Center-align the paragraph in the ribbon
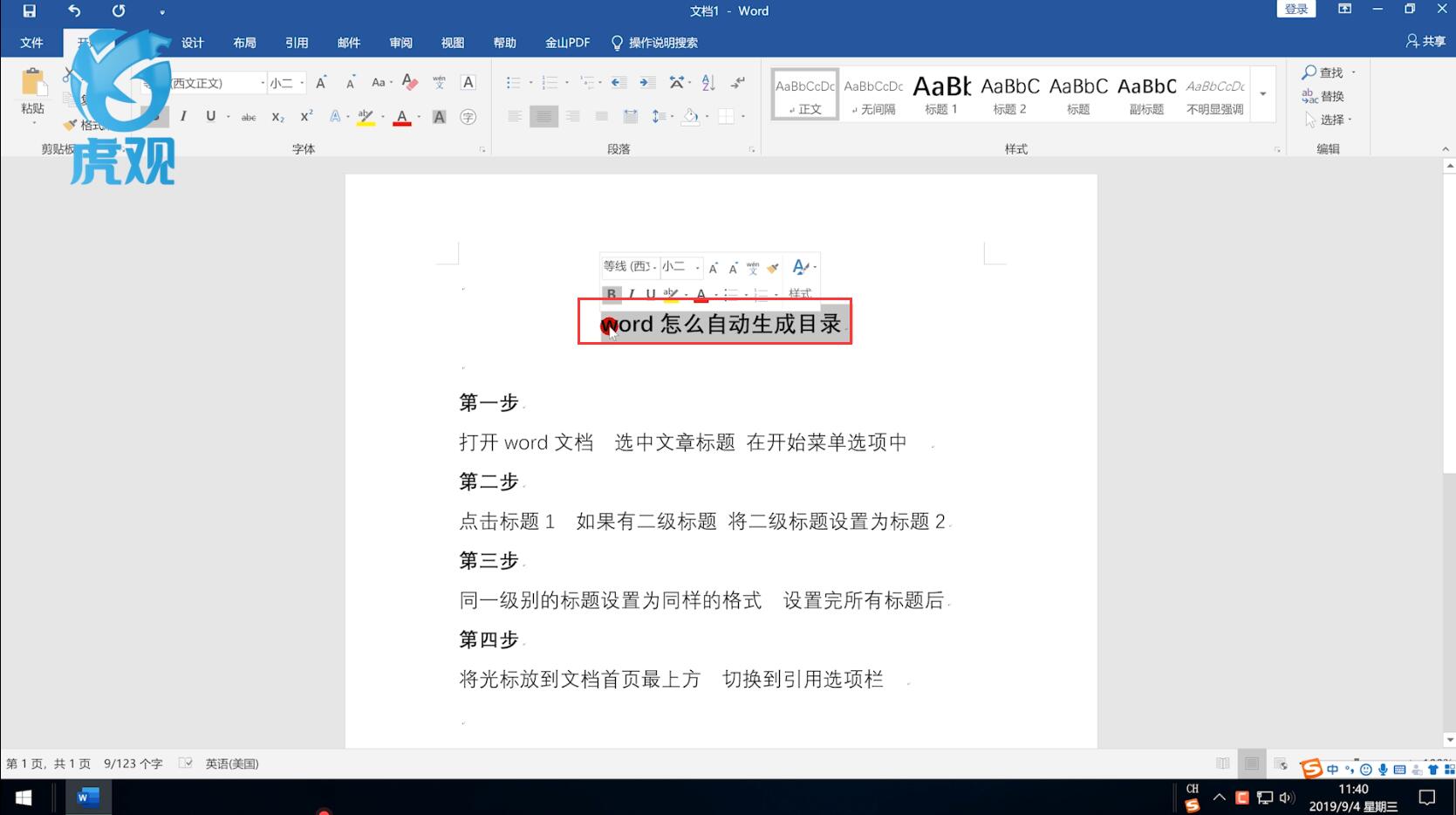The width and height of the screenshot is (1456, 815). tap(543, 116)
